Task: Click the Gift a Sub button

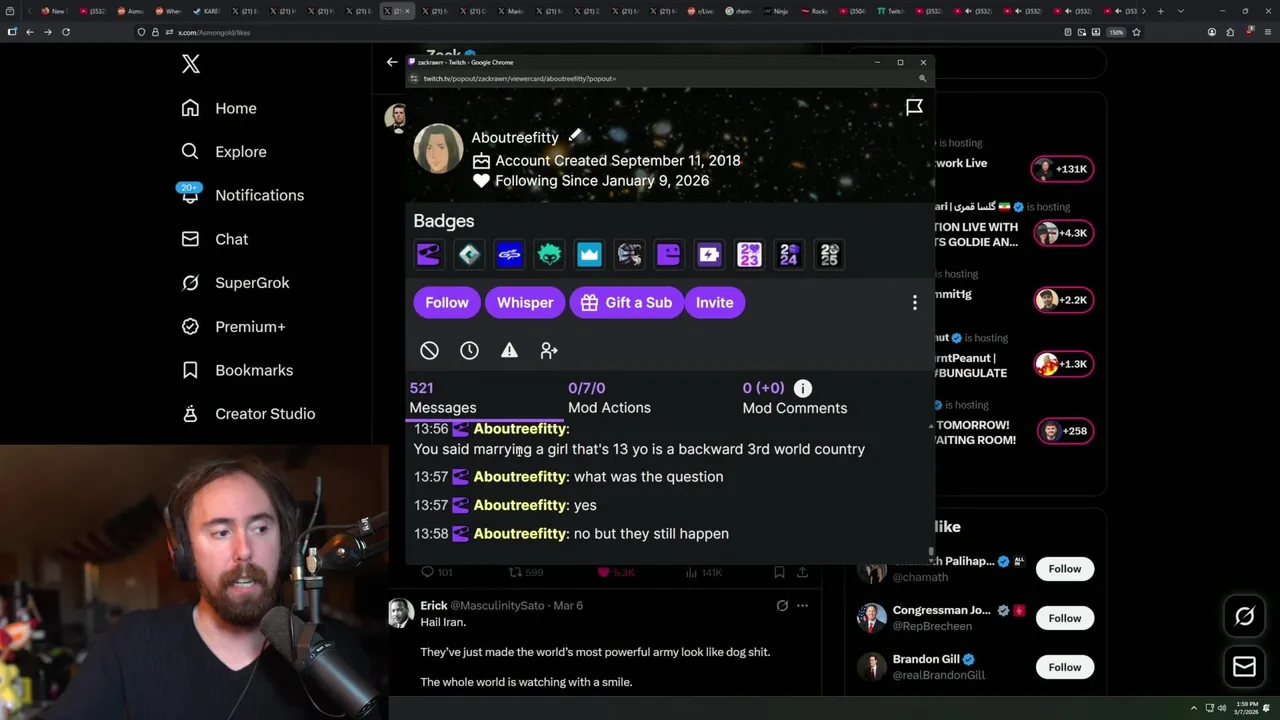Action: tap(625, 303)
